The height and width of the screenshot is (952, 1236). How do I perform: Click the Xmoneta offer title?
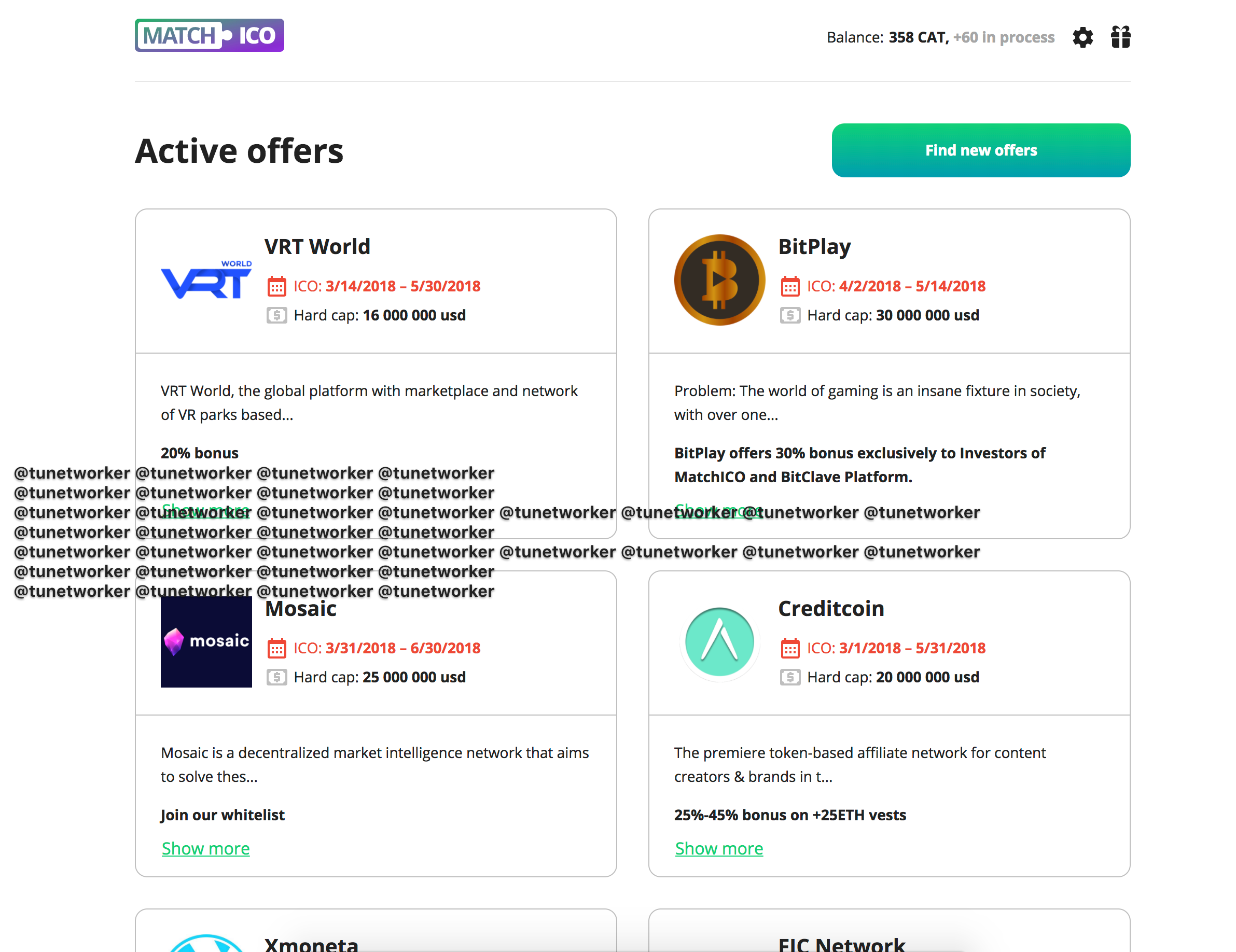pos(311,944)
